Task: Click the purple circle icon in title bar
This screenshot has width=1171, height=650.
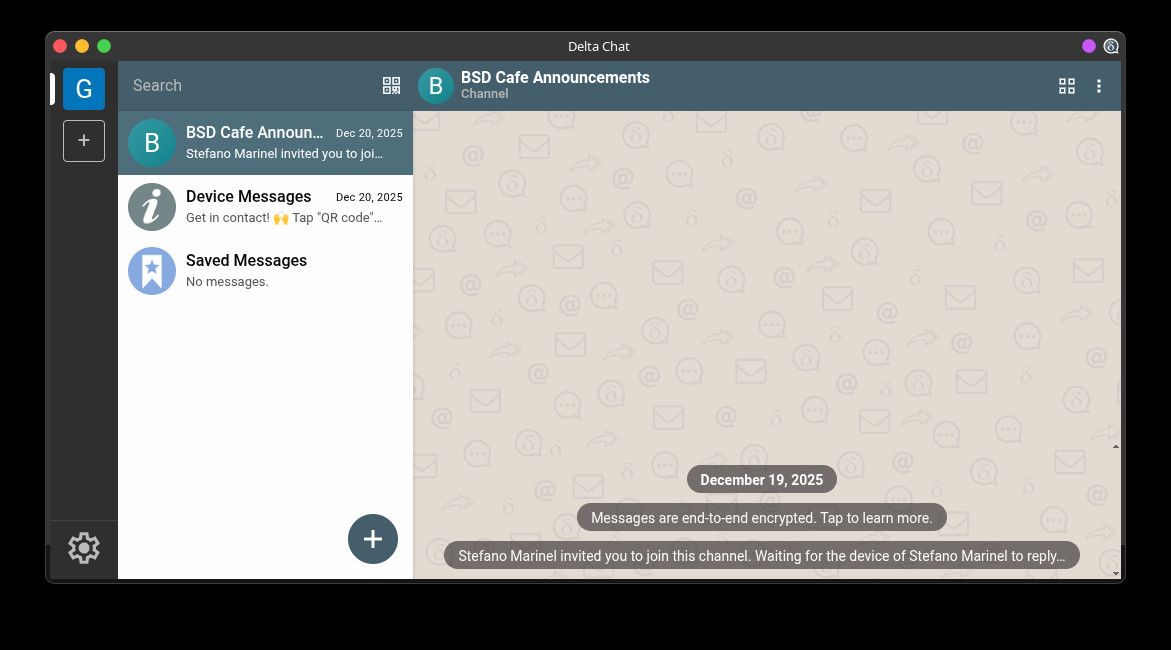Action: pyautogui.click(x=1088, y=46)
